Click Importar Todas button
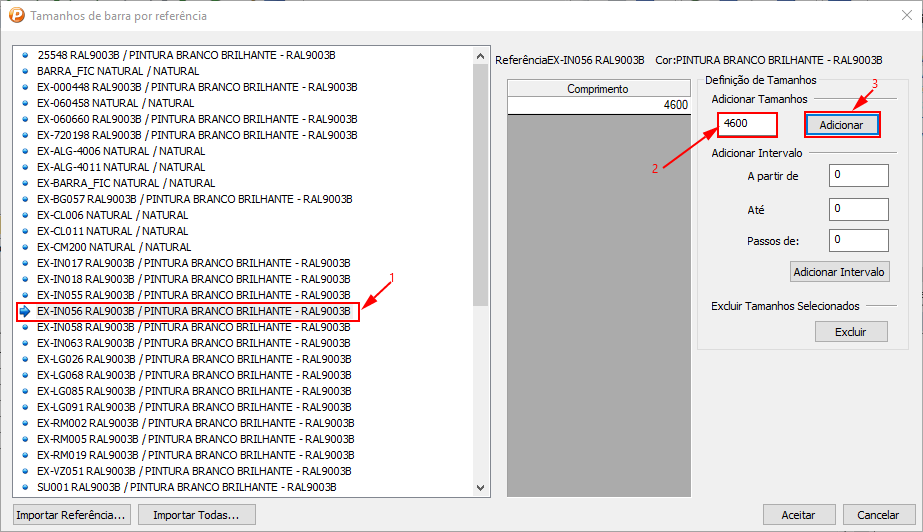 [x=197, y=515]
